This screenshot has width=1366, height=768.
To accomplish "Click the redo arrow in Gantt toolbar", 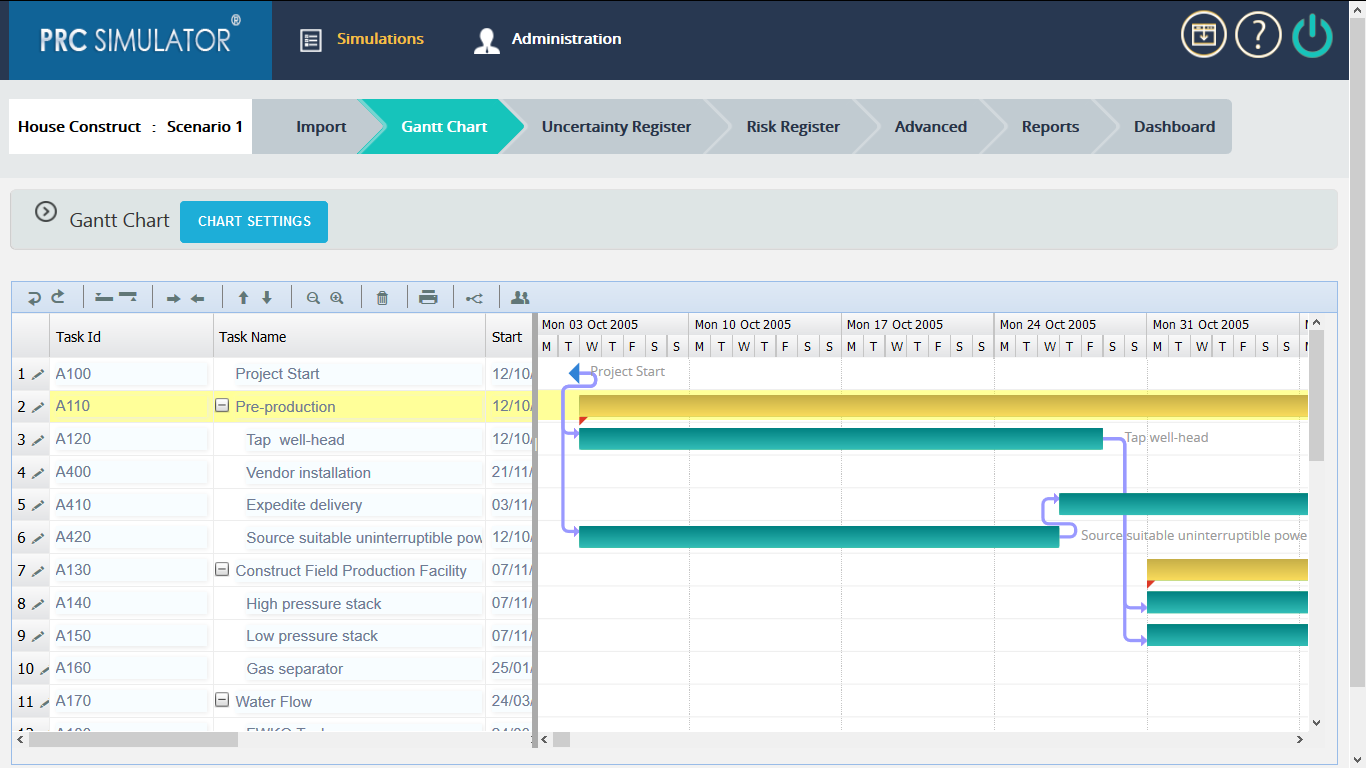I will click(58, 297).
